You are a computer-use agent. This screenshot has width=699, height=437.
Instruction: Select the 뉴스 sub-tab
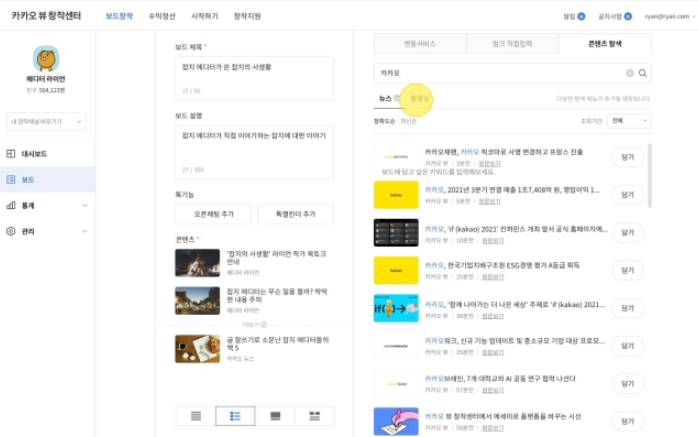pyautogui.click(x=385, y=99)
